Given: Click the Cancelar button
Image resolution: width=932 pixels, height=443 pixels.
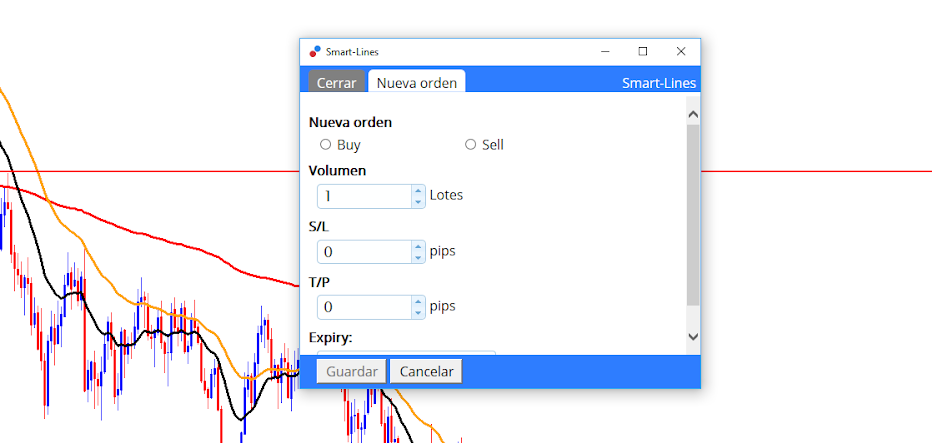Looking at the screenshot, I should (426, 372).
